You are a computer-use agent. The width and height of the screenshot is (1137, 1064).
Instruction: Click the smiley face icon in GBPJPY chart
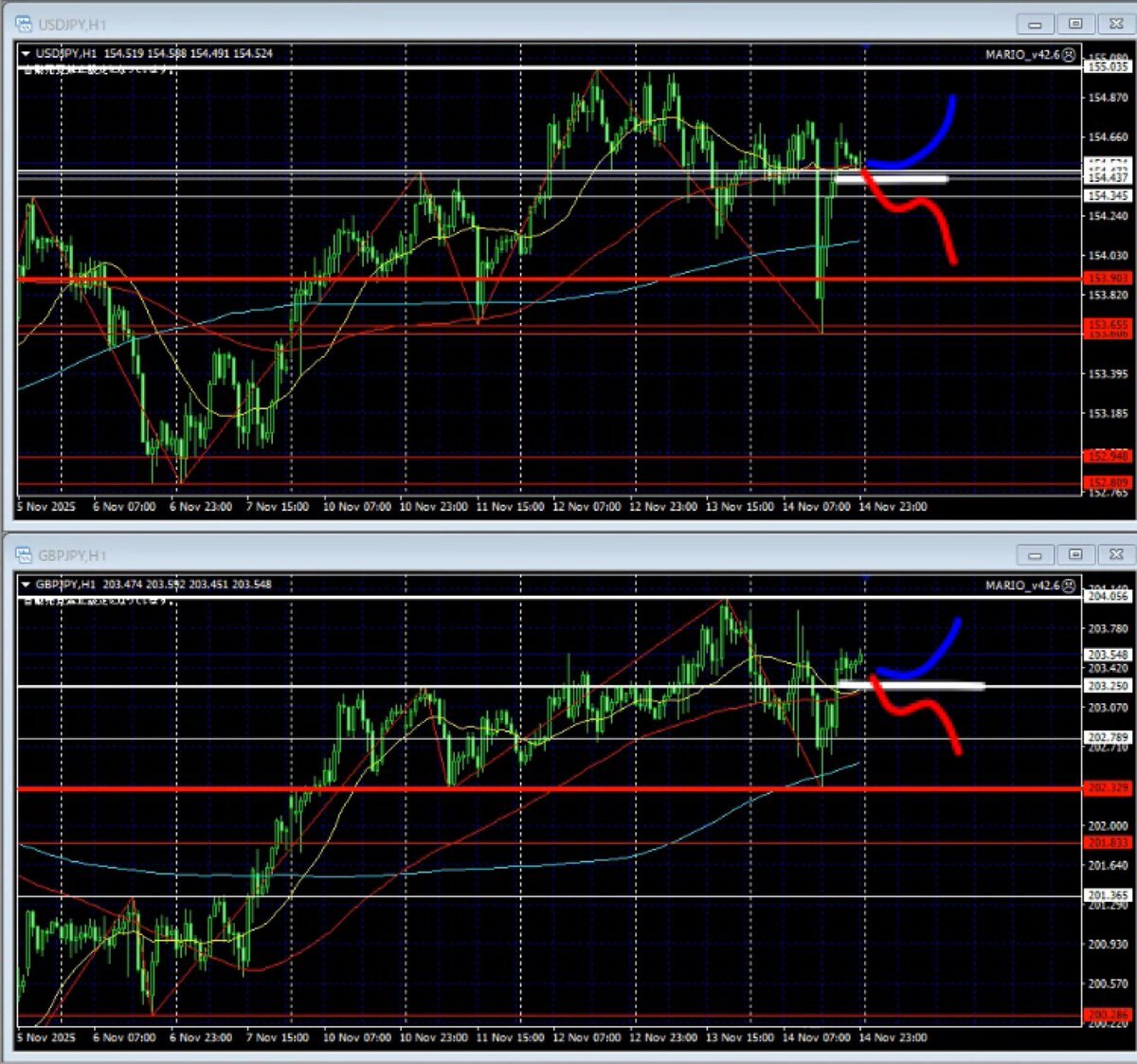pos(1069,585)
